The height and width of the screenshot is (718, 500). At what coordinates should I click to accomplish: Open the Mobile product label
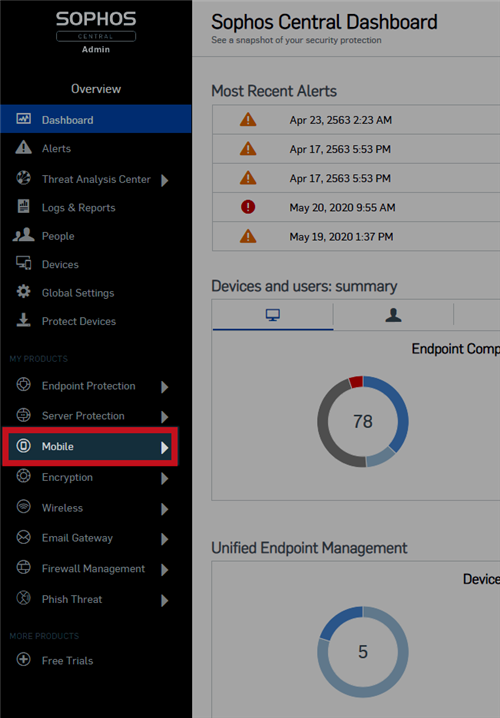pos(58,446)
